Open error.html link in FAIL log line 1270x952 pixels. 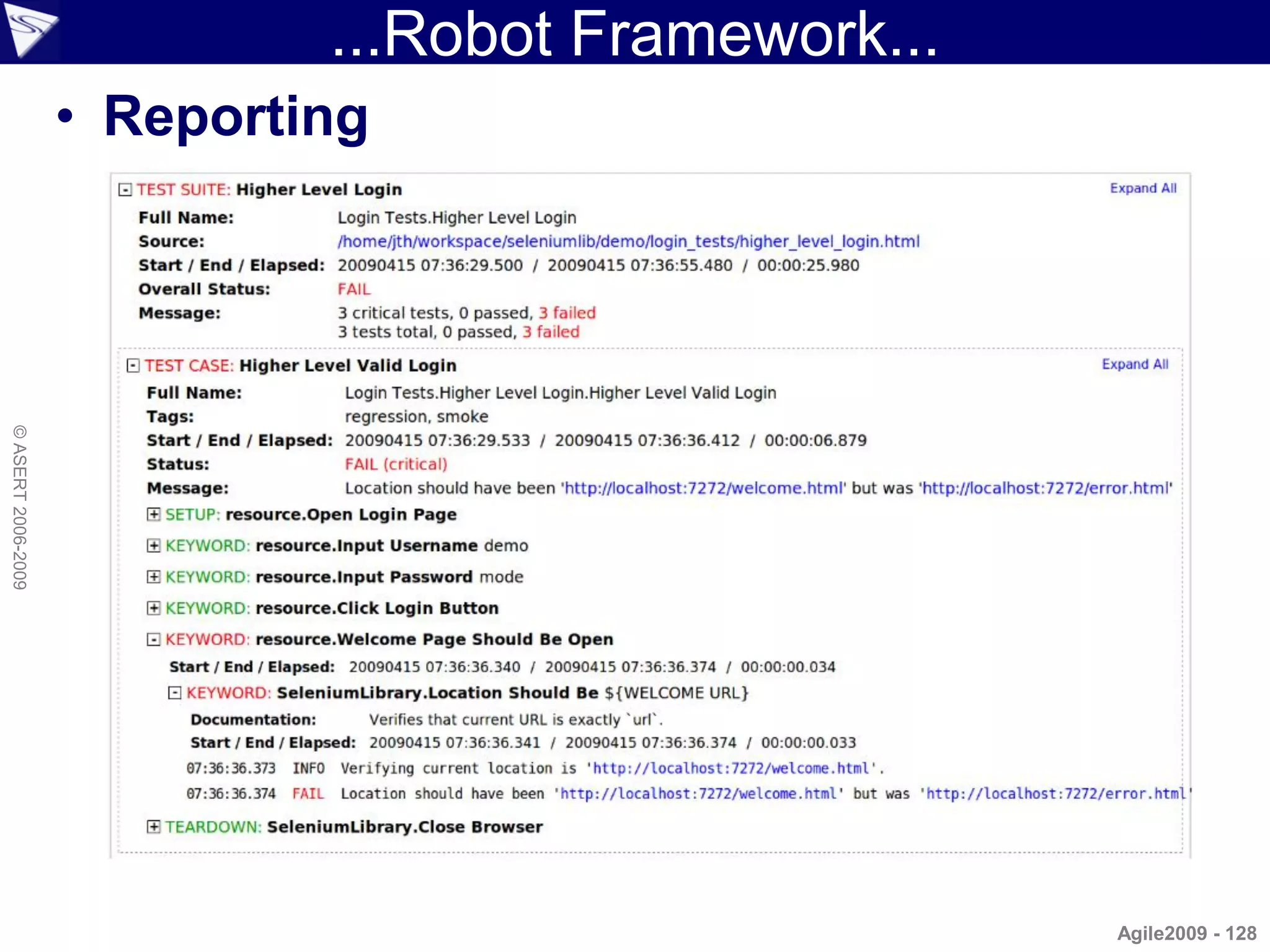pos(1056,794)
